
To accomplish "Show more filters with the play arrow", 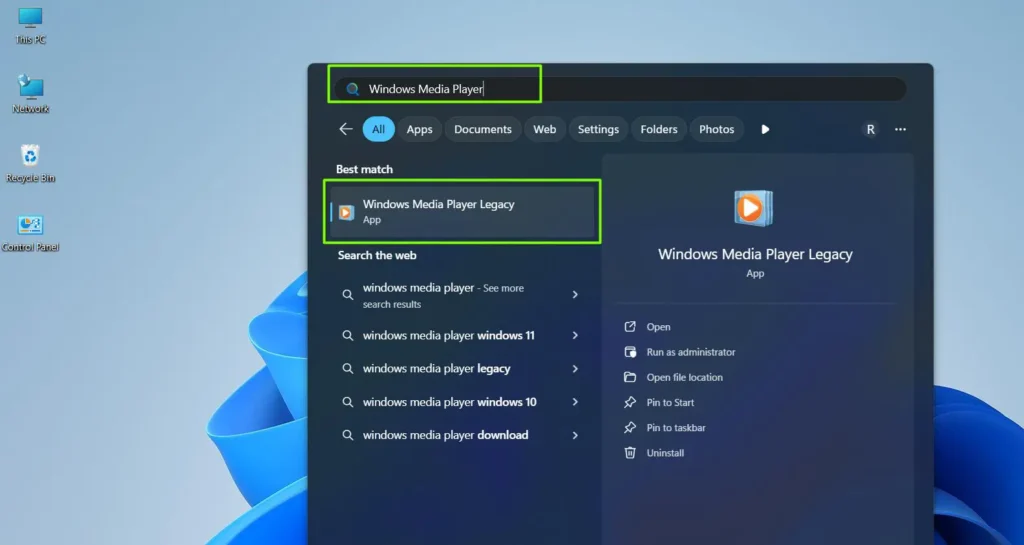I will point(765,129).
